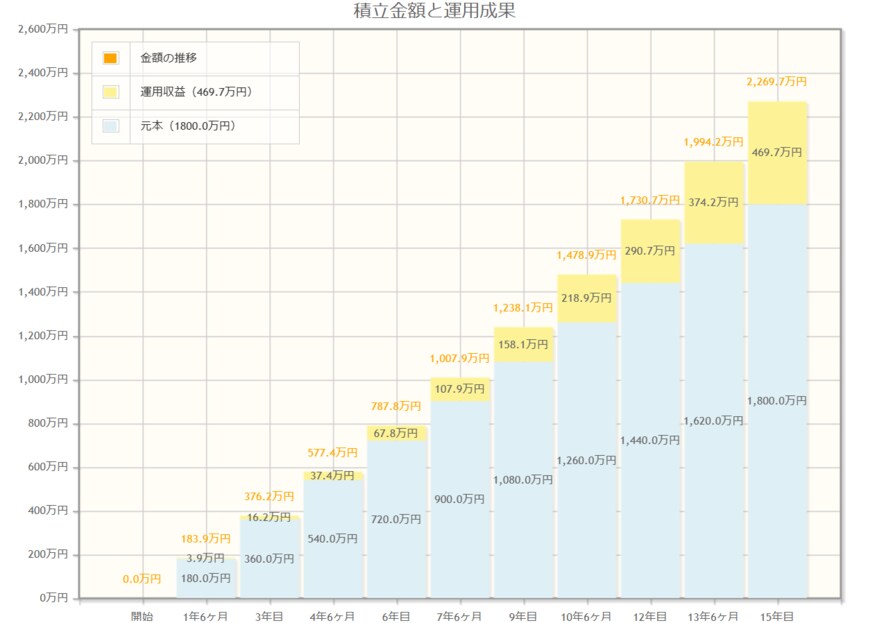
Task: Click the yellow 運用収益 legend swatch
Action: point(113,92)
